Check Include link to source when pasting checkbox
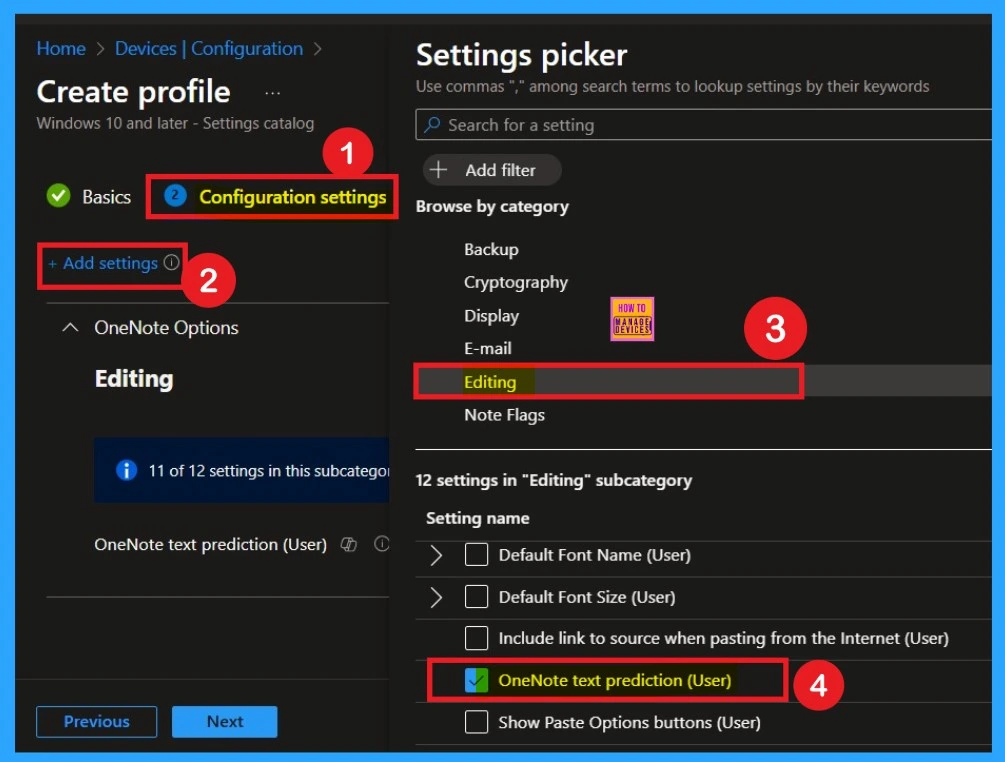This screenshot has width=1005, height=762. click(476, 638)
